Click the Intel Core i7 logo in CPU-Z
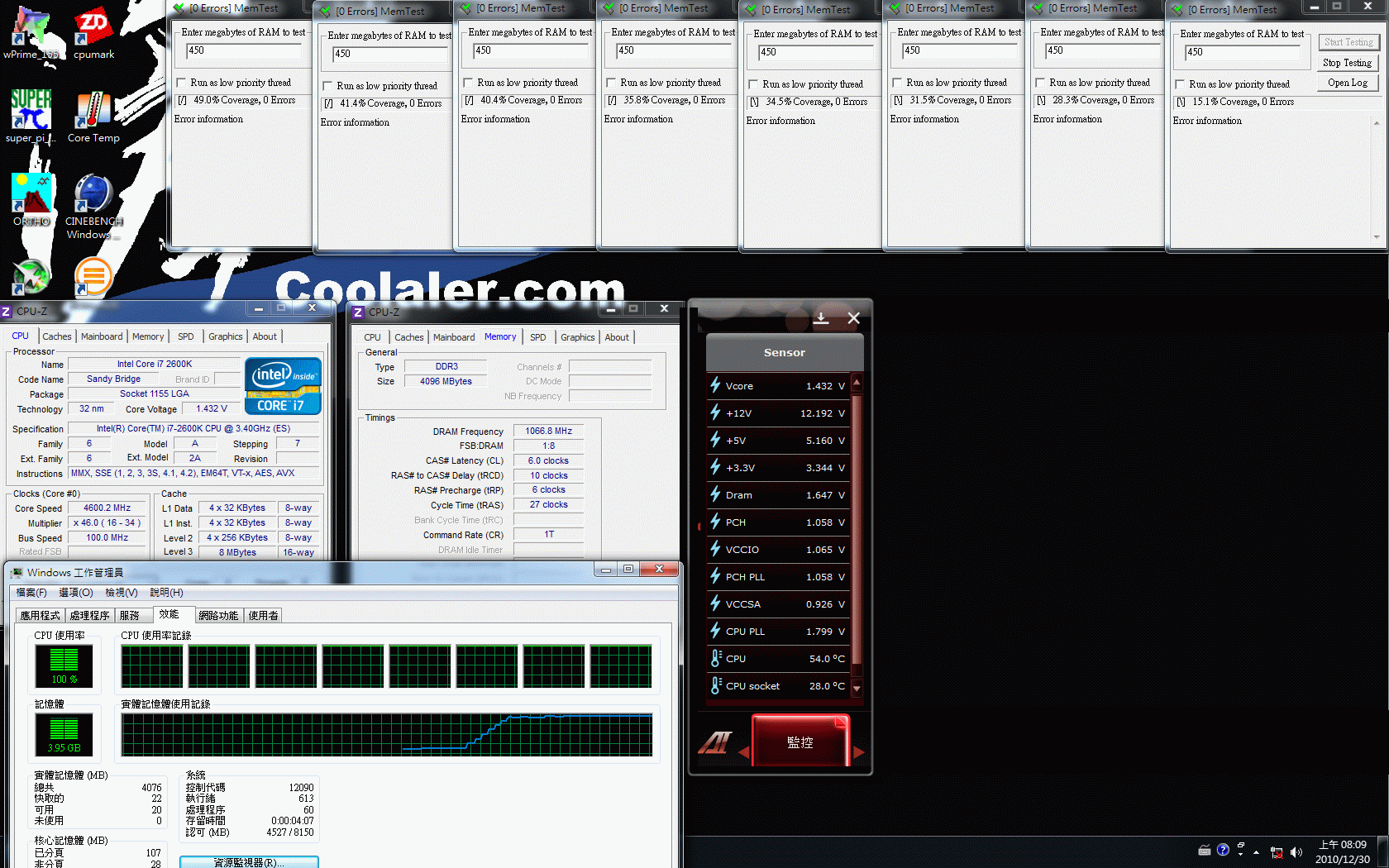Viewport: 1389px width, 868px height. tap(283, 385)
